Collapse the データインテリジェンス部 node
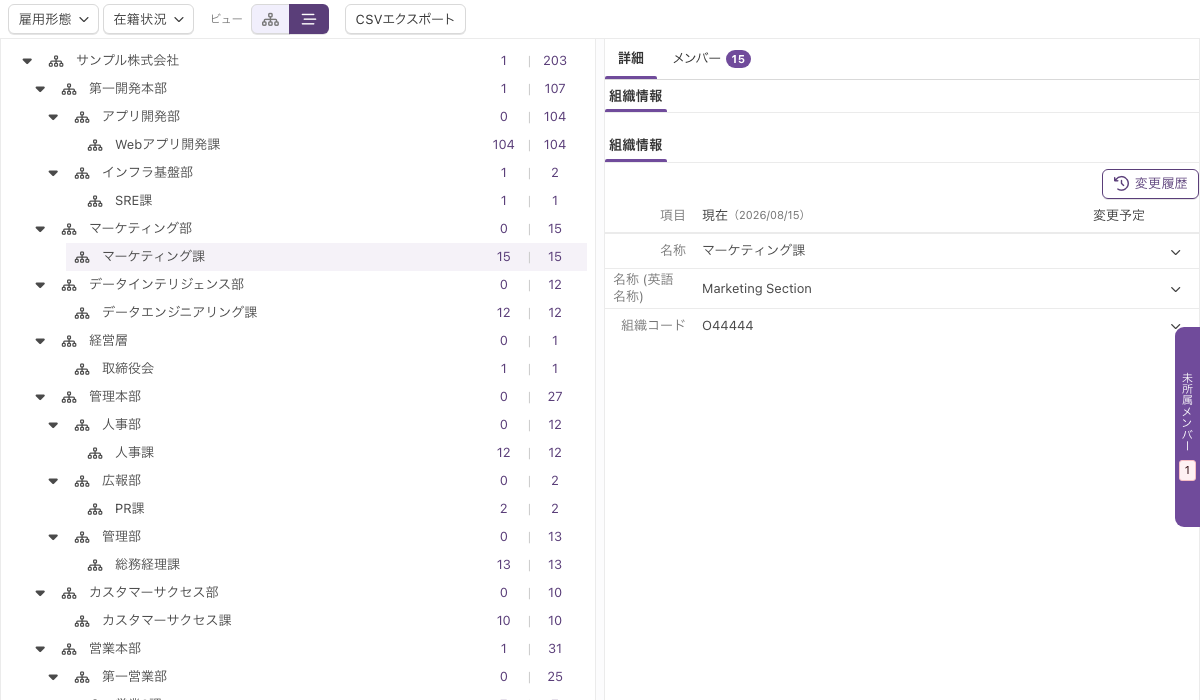Image resolution: width=1200 pixels, height=700 pixels. 41,285
